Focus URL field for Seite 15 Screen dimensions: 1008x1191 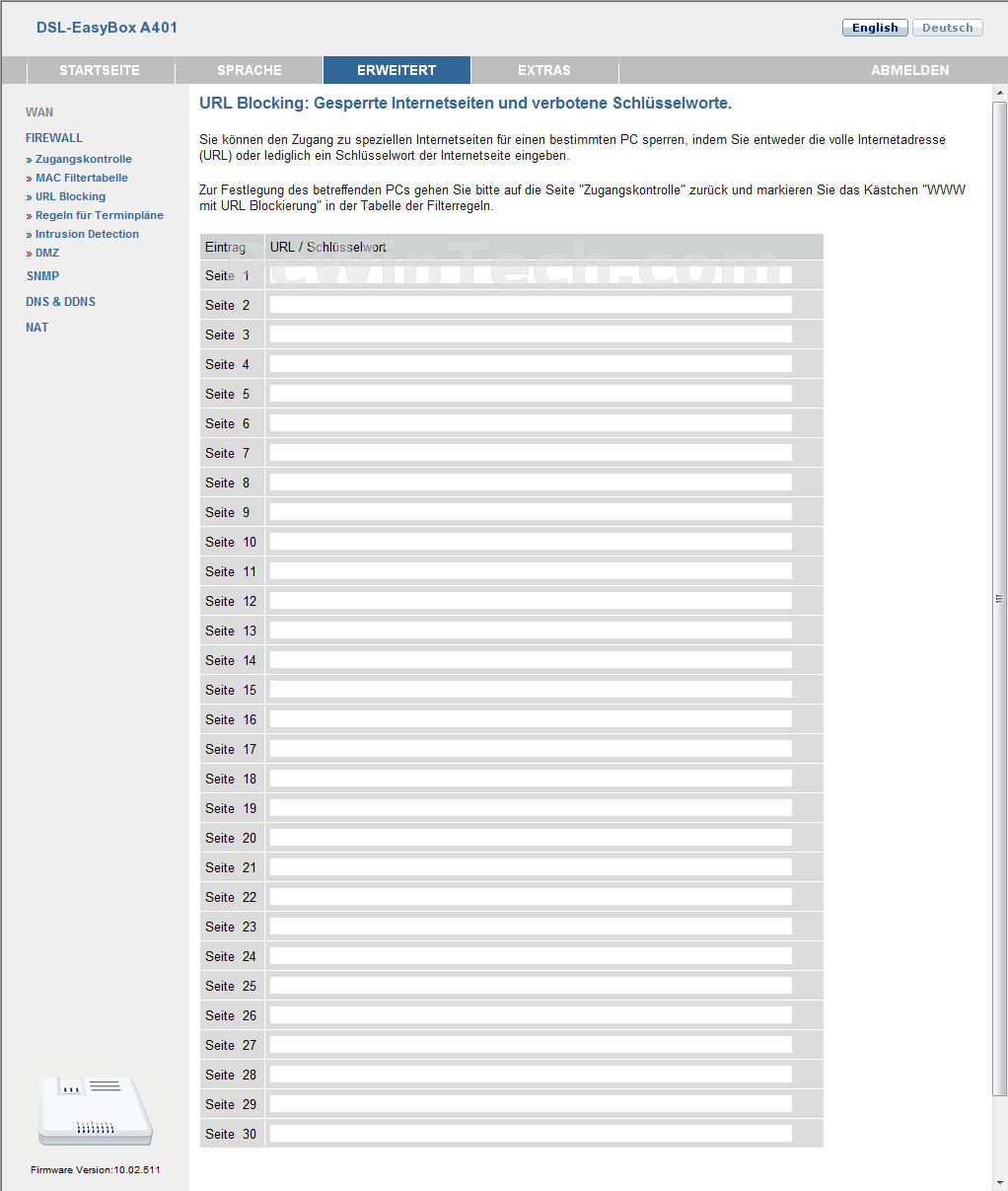click(x=531, y=690)
